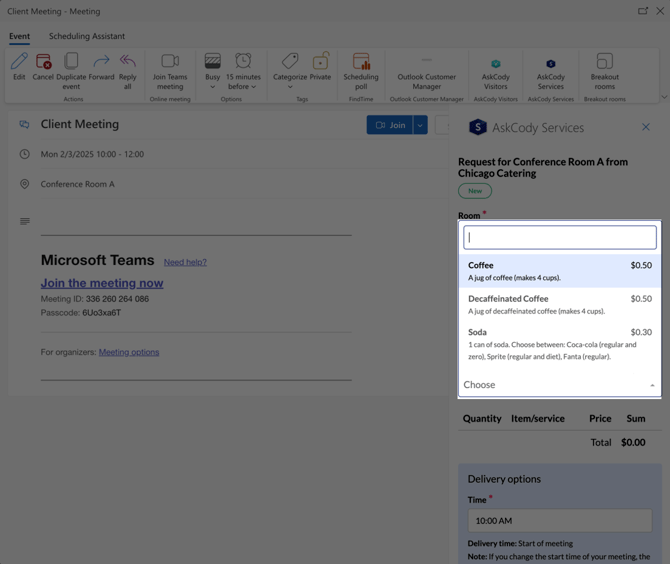This screenshot has width=670, height=564.
Task: Click the Edit pencil icon
Action: pyautogui.click(x=19, y=61)
